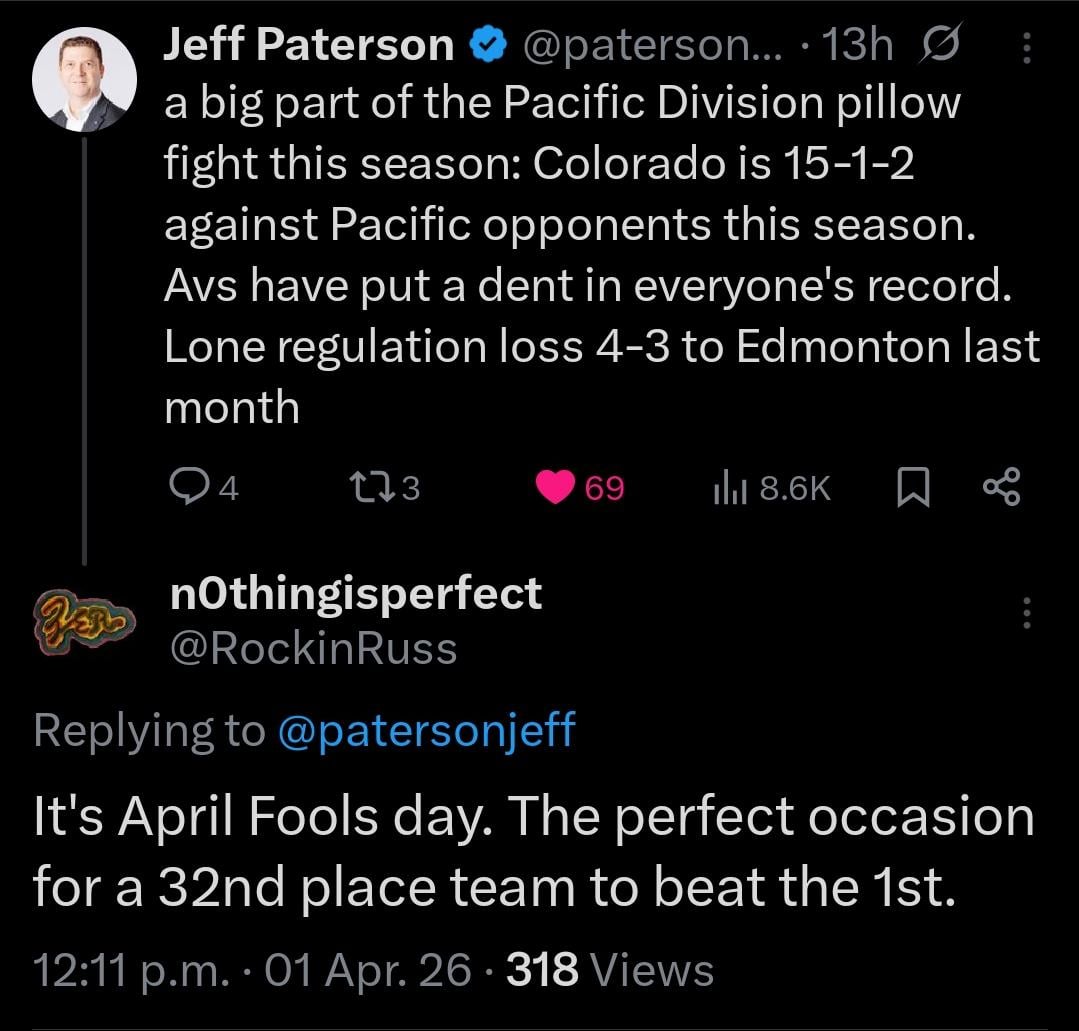Bookmark Jeff Paterson's tweet

(x=910, y=487)
